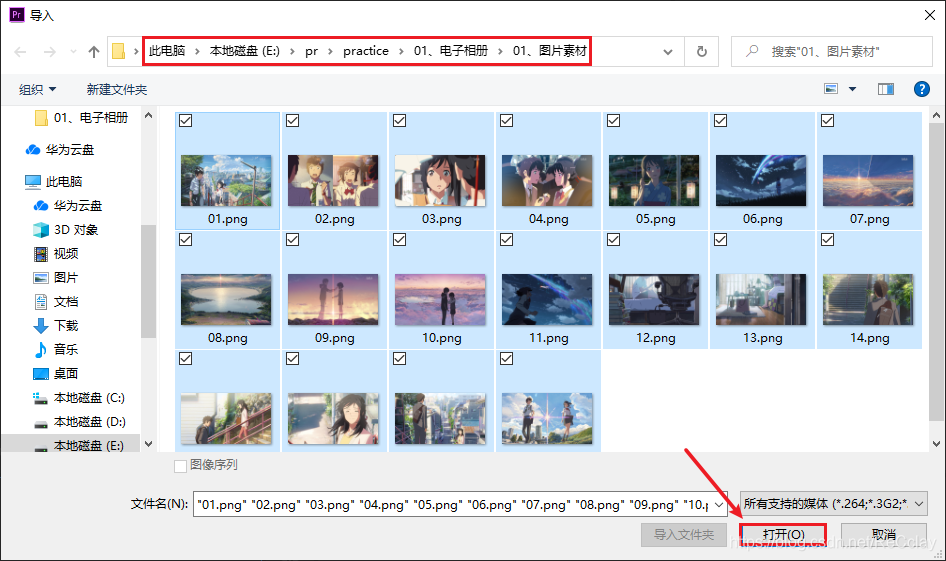Click the search magnifier icon
The height and width of the screenshot is (561, 946).
point(752,51)
